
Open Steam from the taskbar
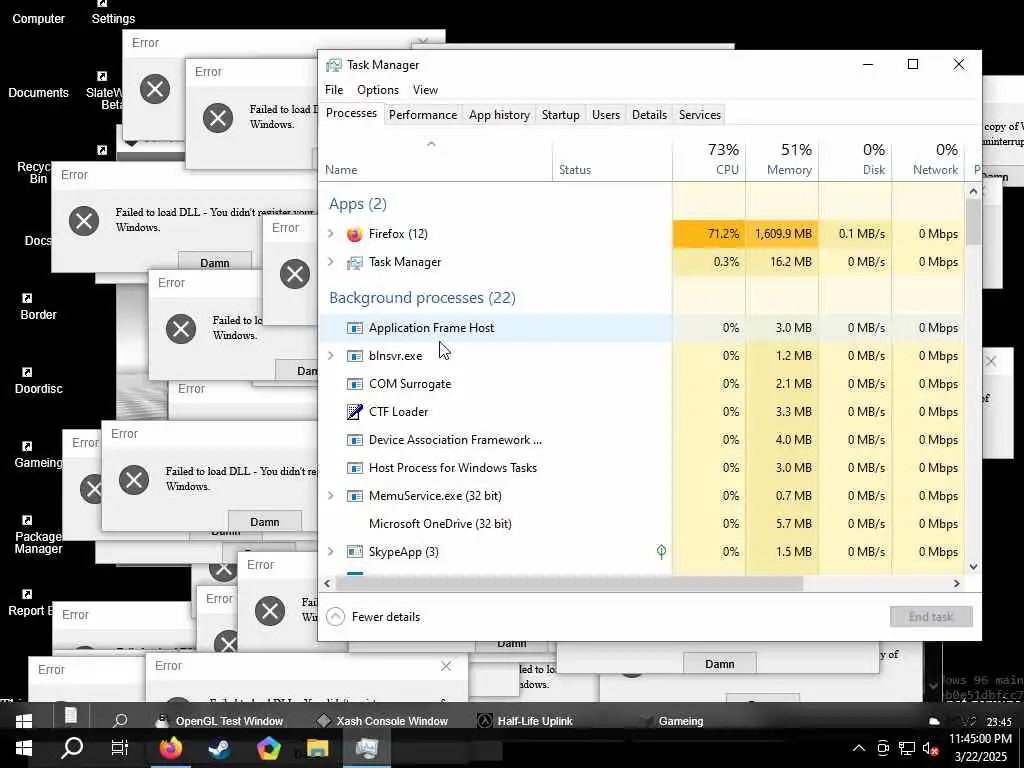click(x=219, y=748)
